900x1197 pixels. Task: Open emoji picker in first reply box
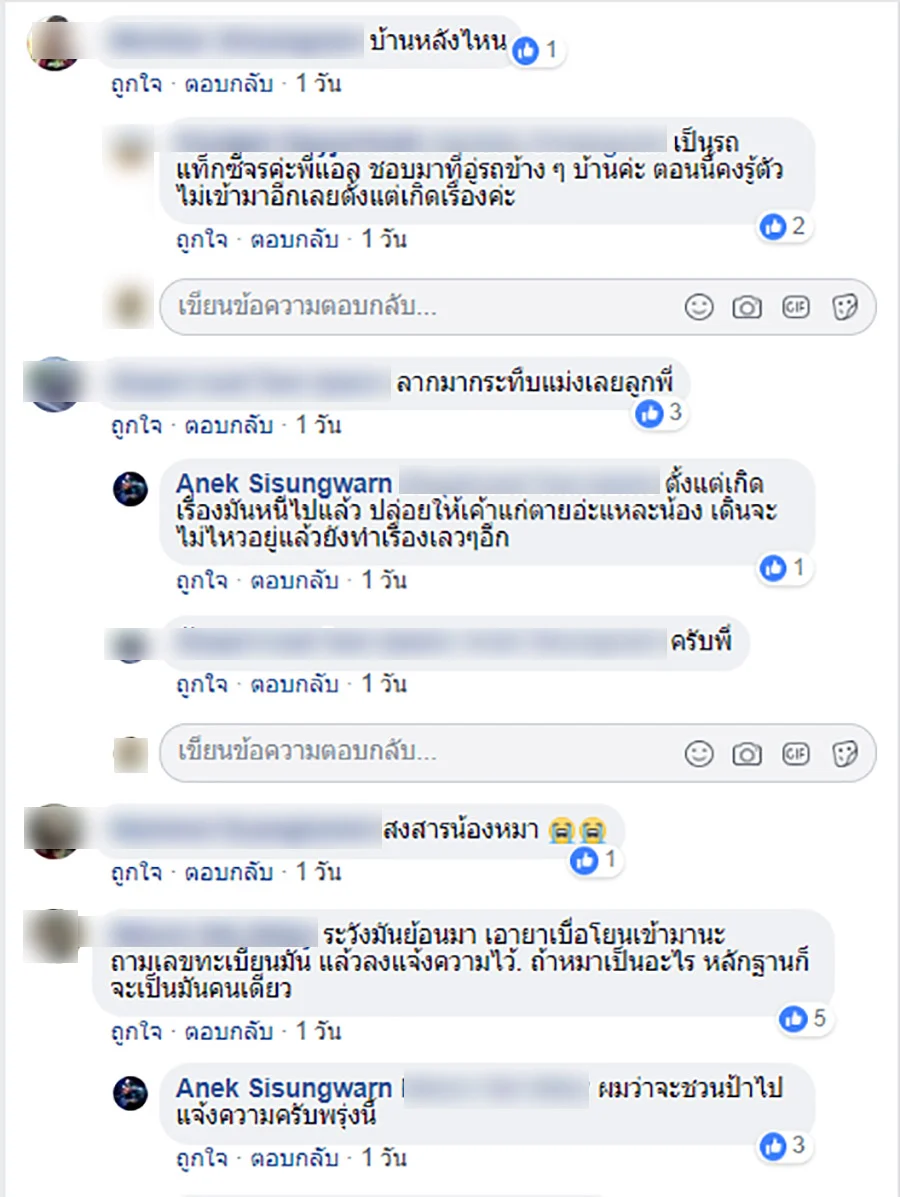click(x=698, y=307)
